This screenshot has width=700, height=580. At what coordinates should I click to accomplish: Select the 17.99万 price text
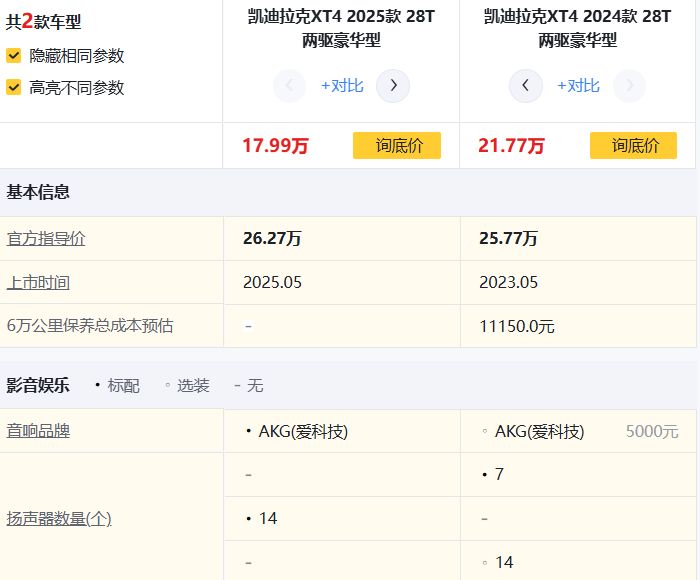click(x=275, y=146)
